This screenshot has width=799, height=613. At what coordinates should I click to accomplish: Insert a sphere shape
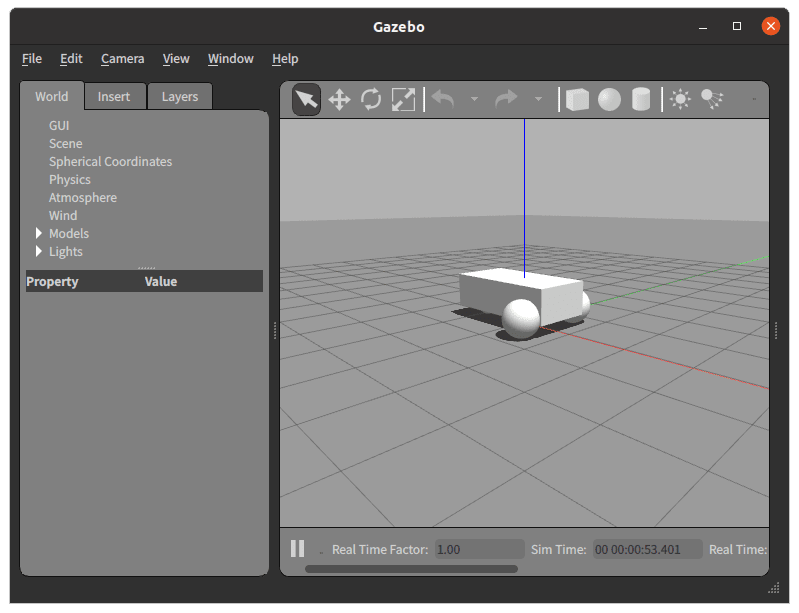(x=609, y=99)
